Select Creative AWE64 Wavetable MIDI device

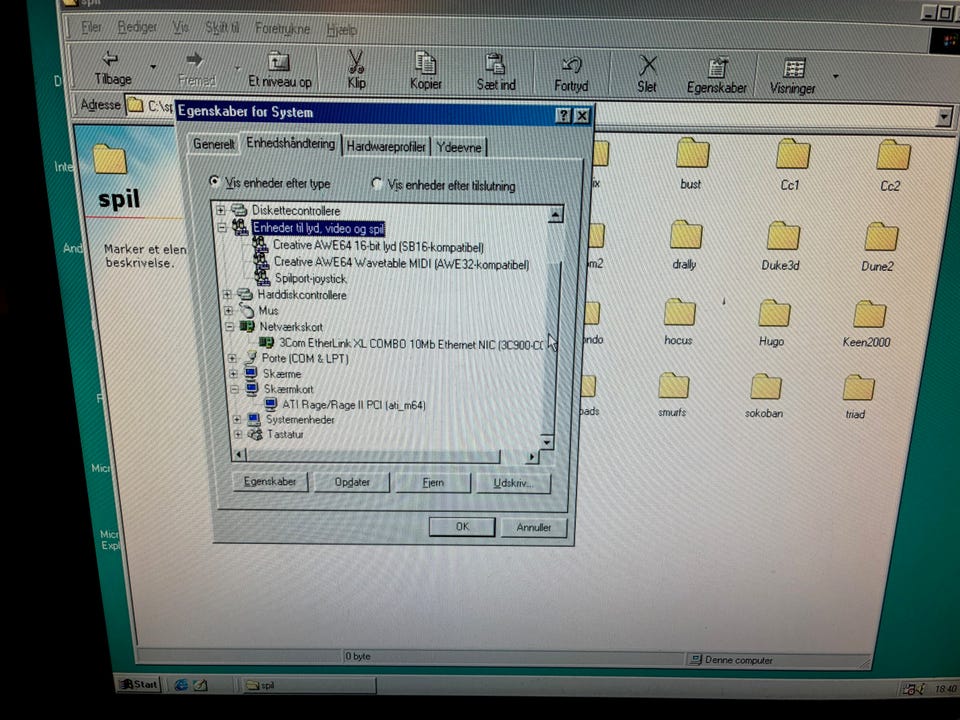point(401,263)
